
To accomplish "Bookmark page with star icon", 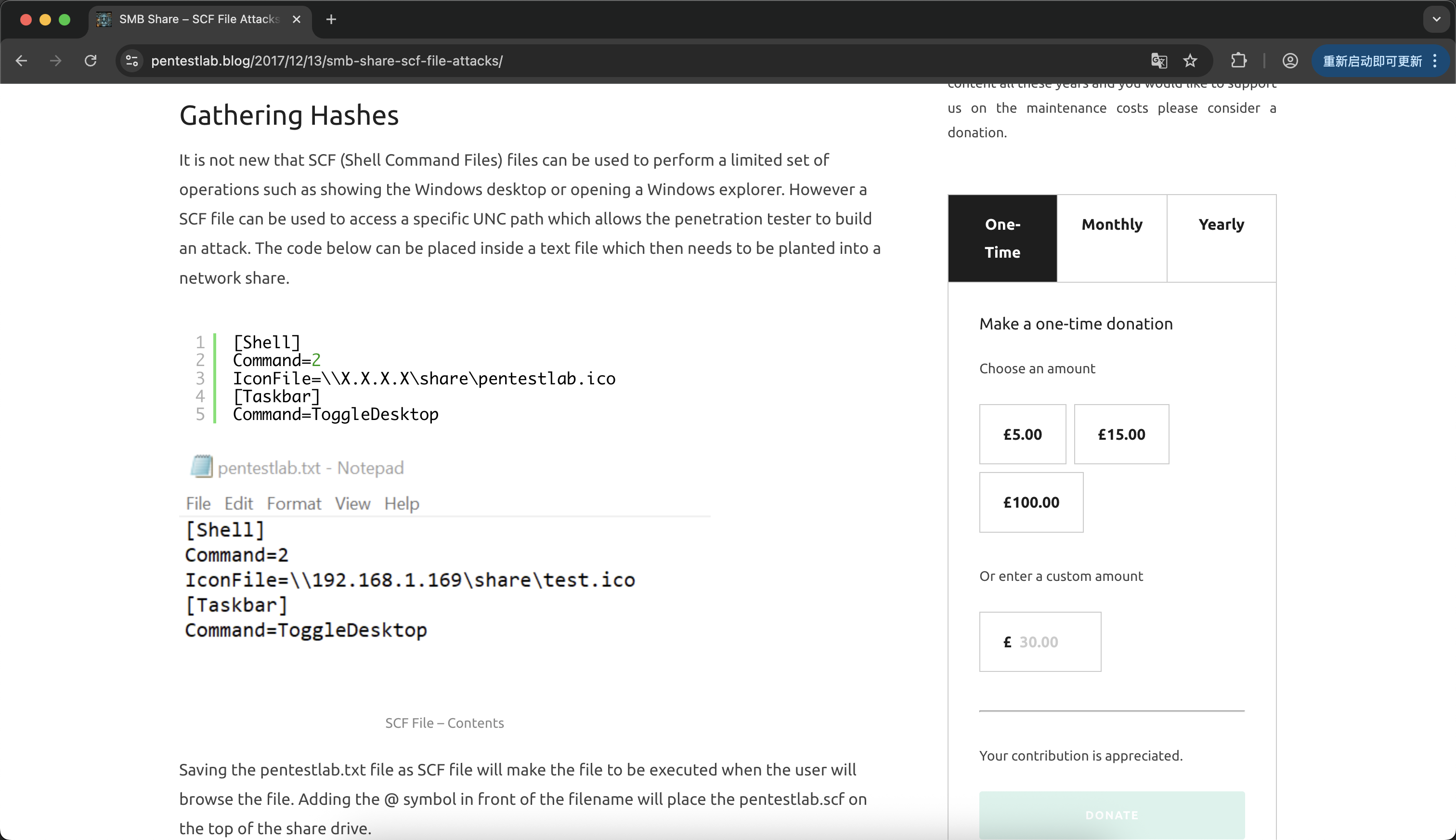I will tap(1190, 61).
